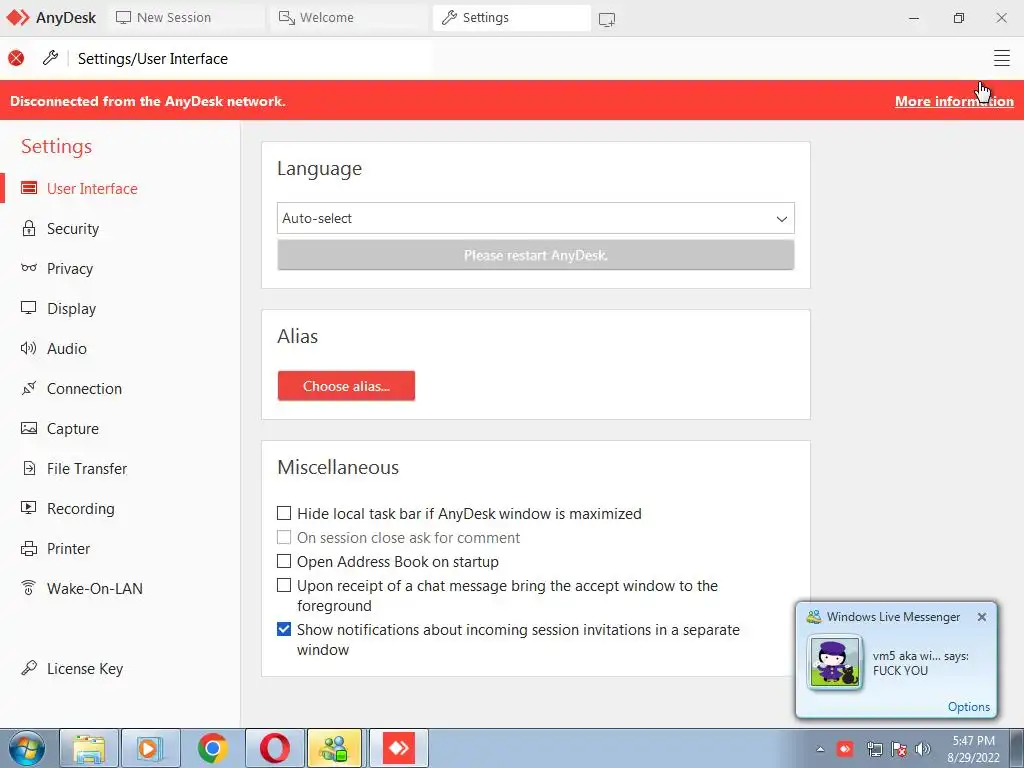The height and width of the screenshot is (768, 1024).
Task: Click the AnyDesk taskbar button
Action: point(398,749)
